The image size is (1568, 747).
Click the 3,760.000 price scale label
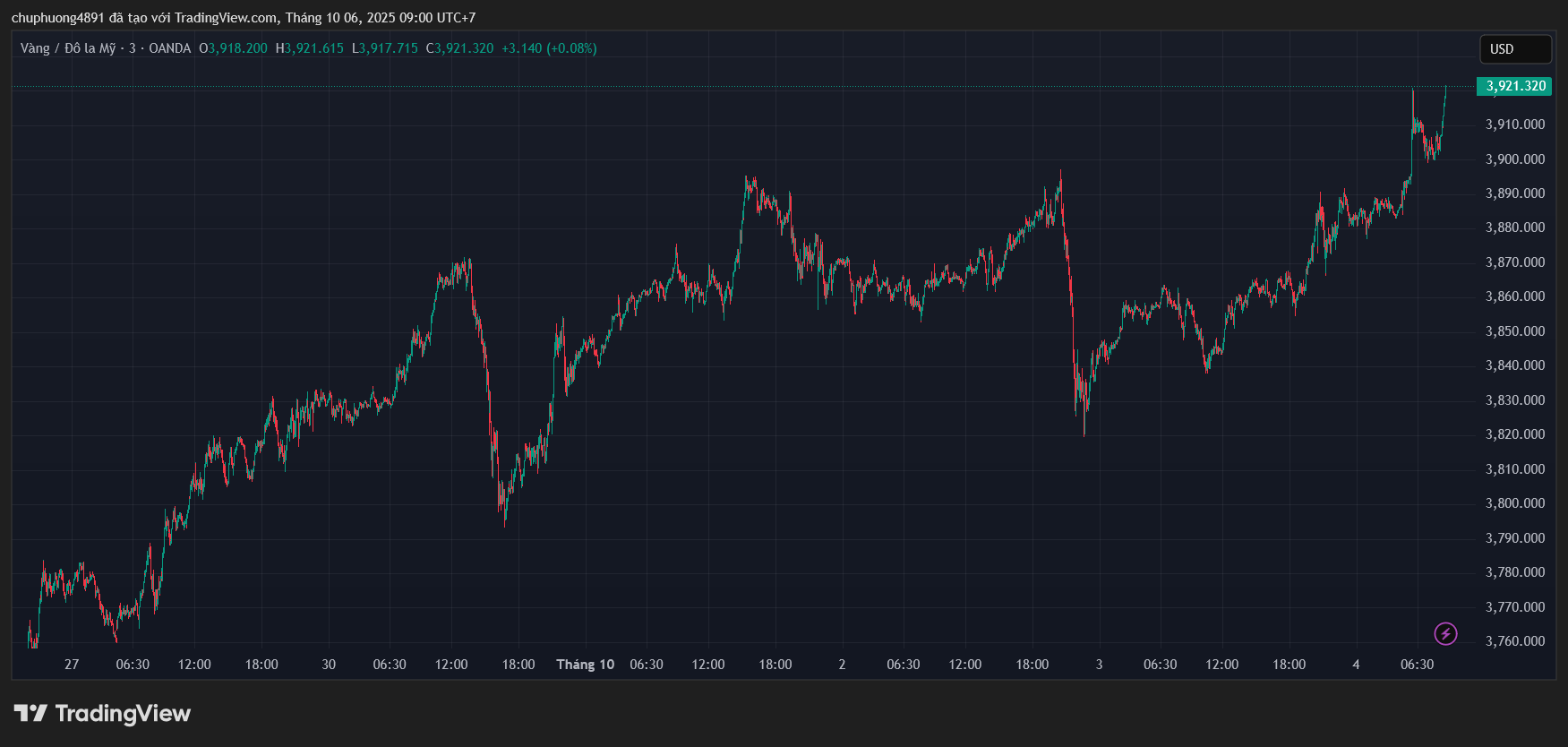point(1515,641)
